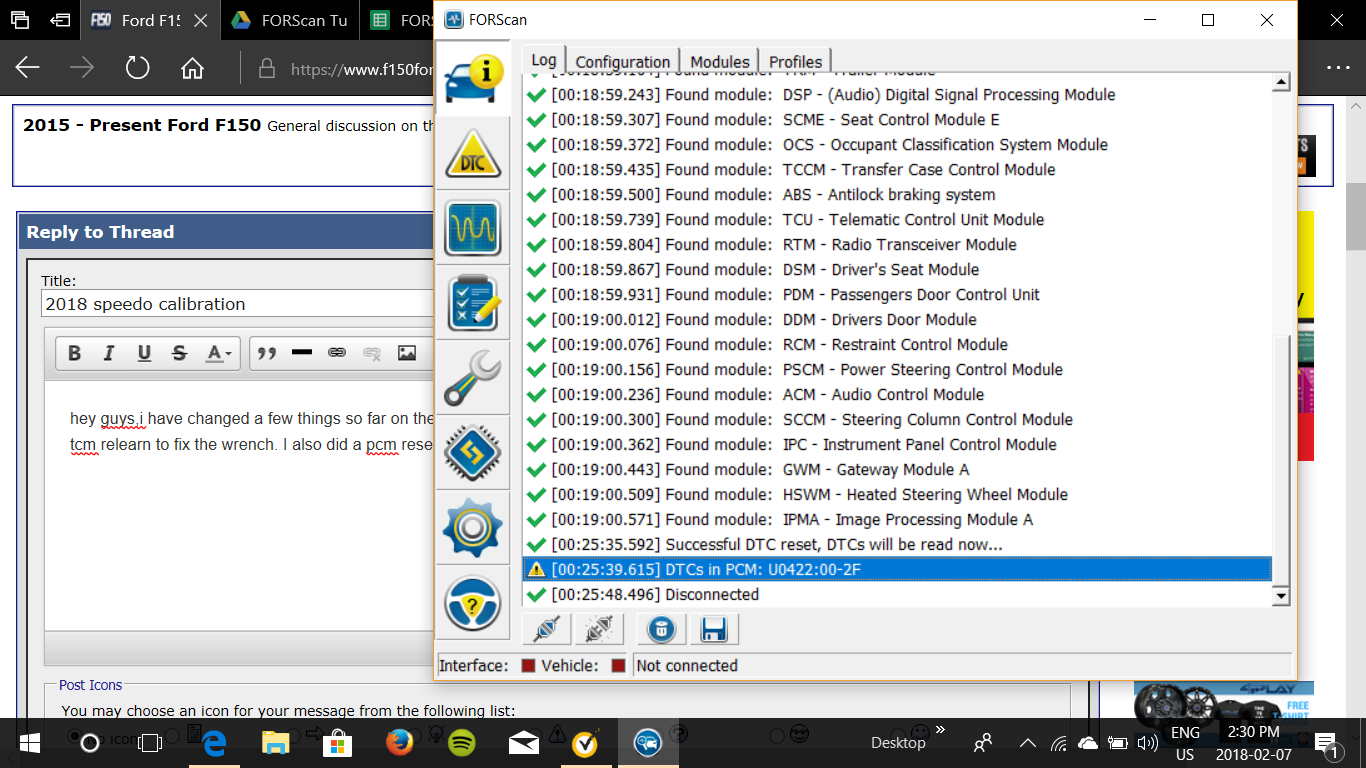This screenshot has width=1366, height=768.
Task: Open the Action Center notifications icon
Action: click(x=1325, y=743)
